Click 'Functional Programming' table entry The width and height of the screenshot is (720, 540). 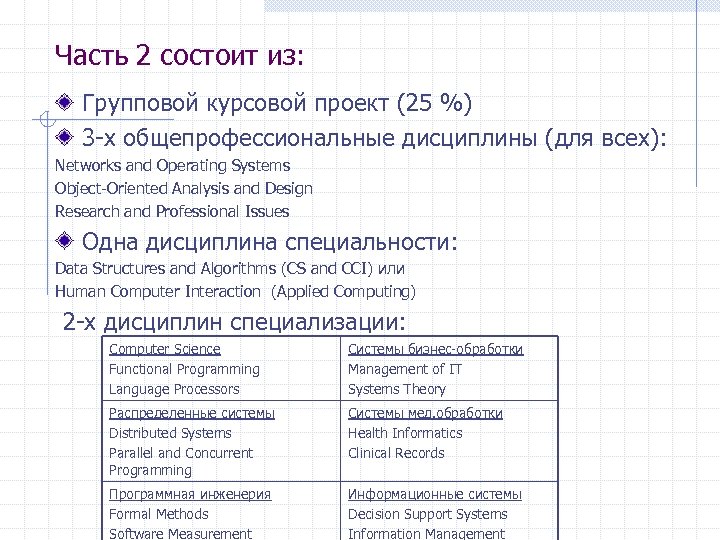[x=184, y=369]
